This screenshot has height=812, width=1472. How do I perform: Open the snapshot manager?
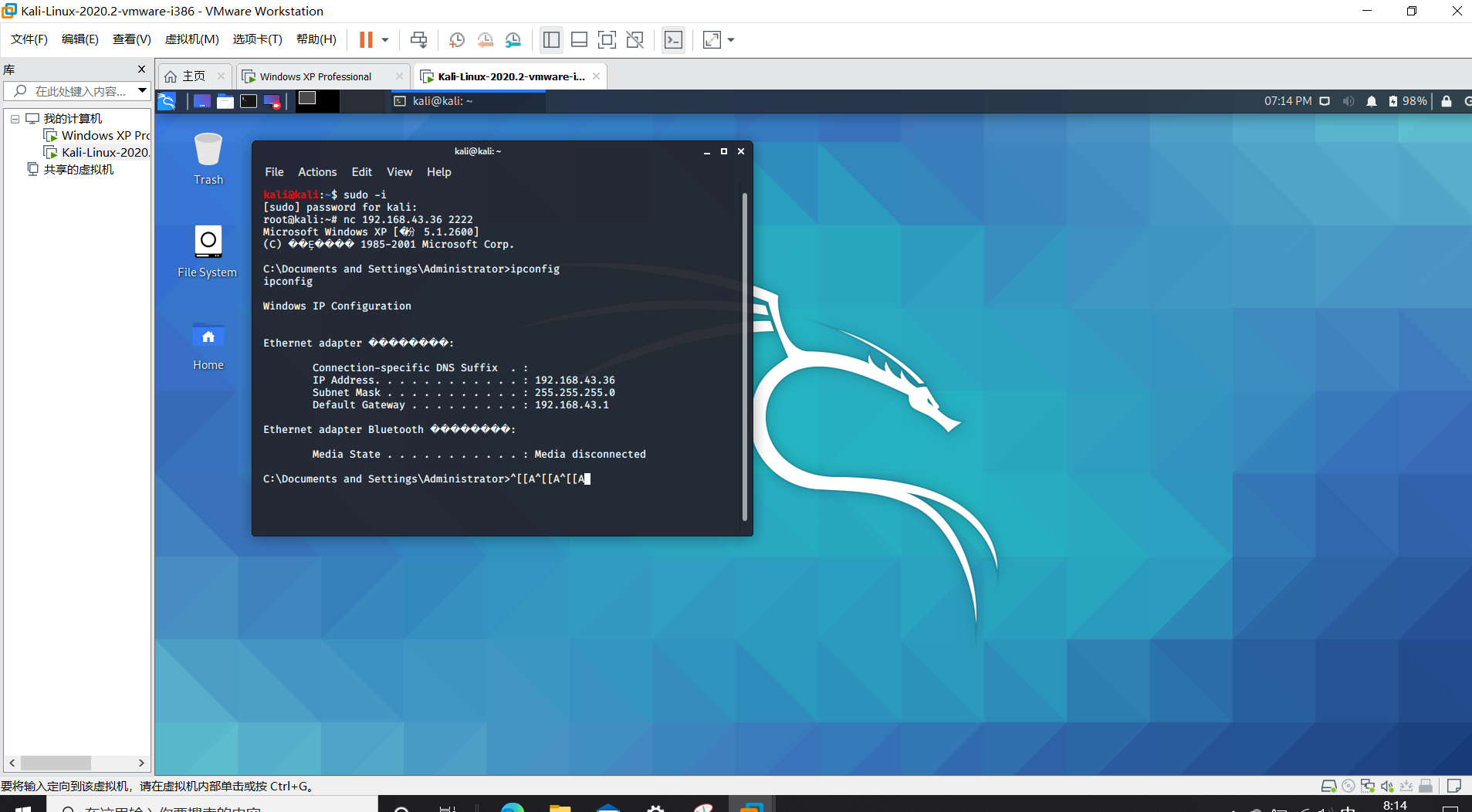[513, 40]
